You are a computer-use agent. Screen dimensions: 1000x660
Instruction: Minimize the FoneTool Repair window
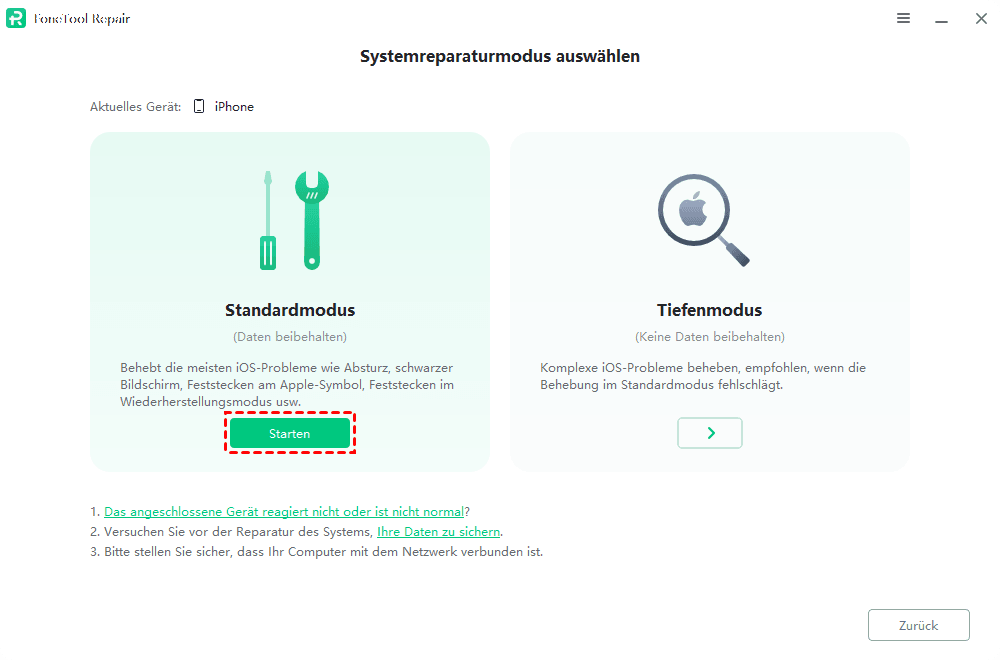(941, 19)
